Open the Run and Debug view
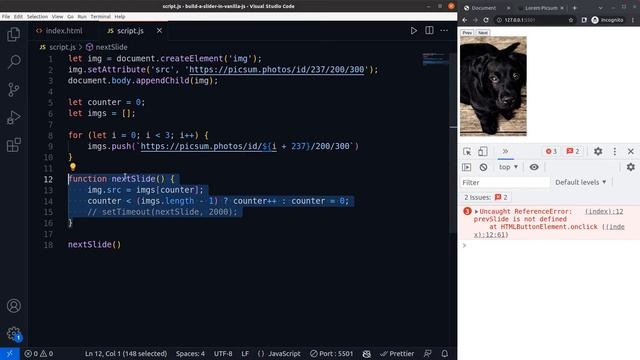 pos(13,117)
